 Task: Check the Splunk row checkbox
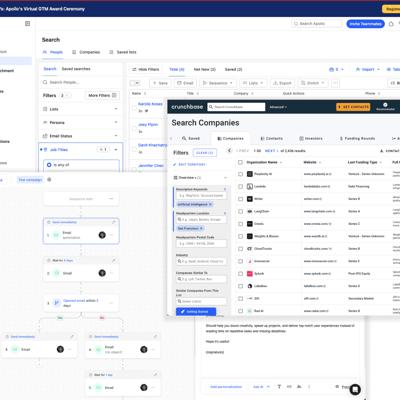(240, 274)
